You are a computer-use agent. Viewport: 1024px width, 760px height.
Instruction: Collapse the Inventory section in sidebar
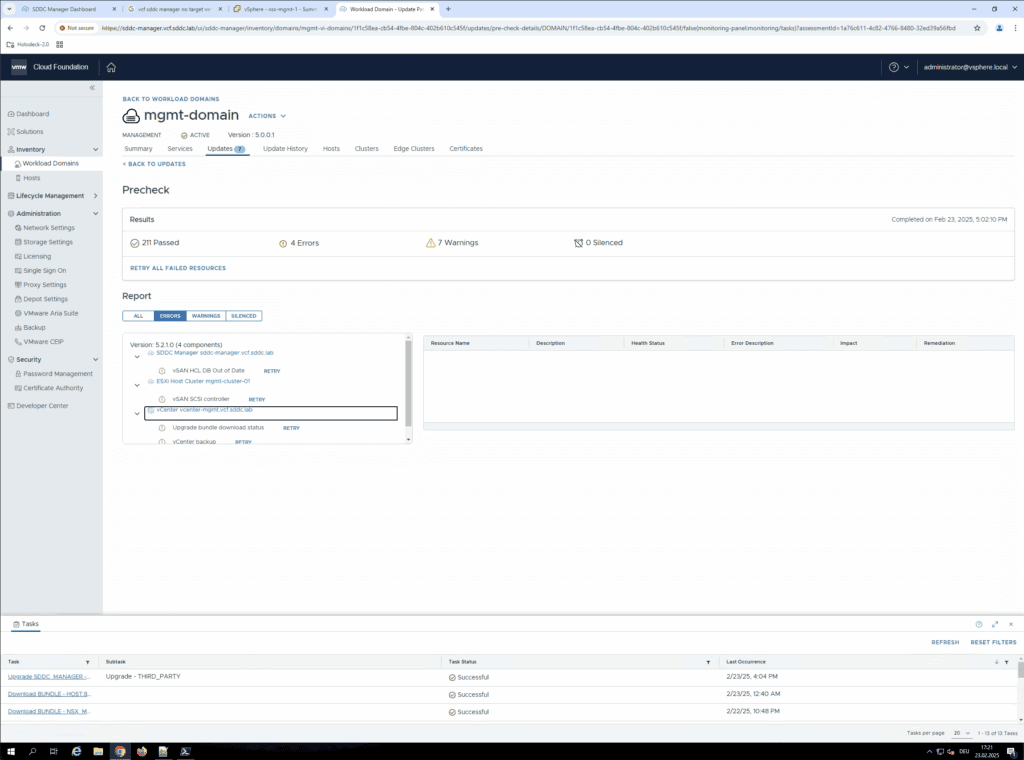click(x=95, y=150)
